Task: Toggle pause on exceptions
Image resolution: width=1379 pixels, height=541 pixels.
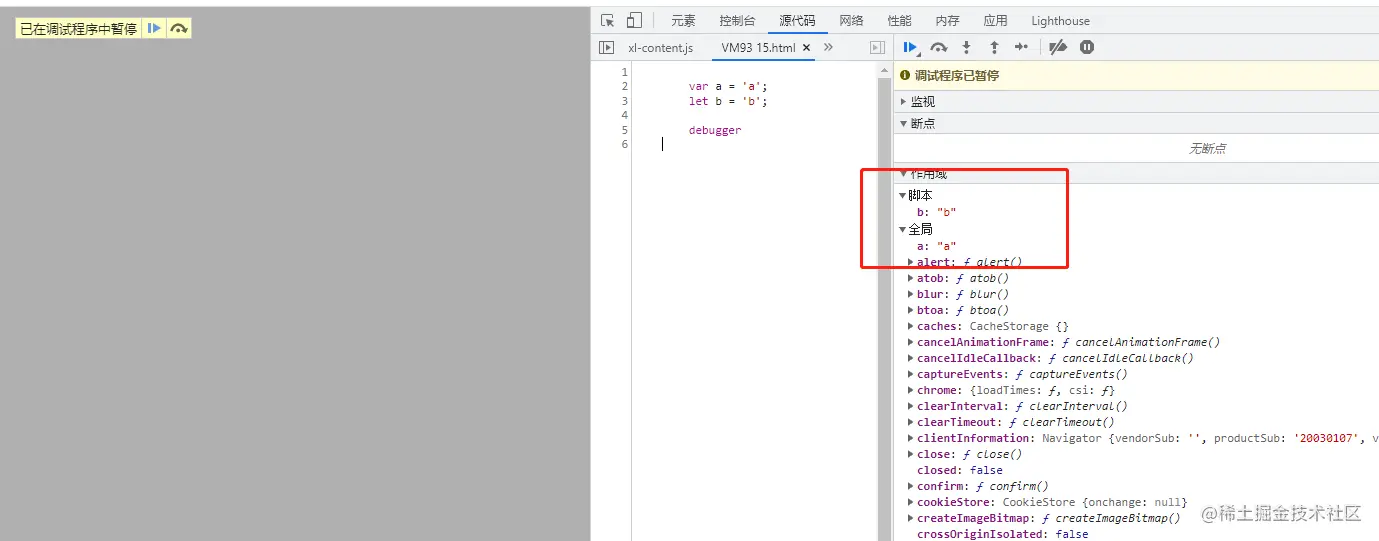Action: [1087, 47]
